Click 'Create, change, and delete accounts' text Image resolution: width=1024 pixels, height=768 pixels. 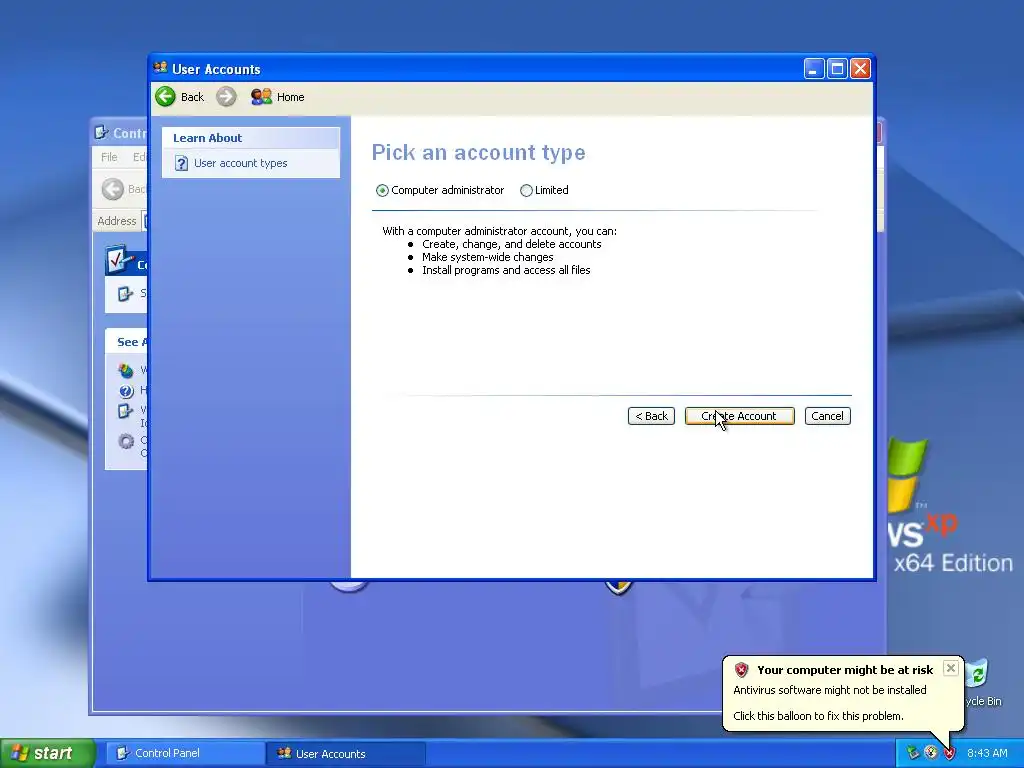511,244
